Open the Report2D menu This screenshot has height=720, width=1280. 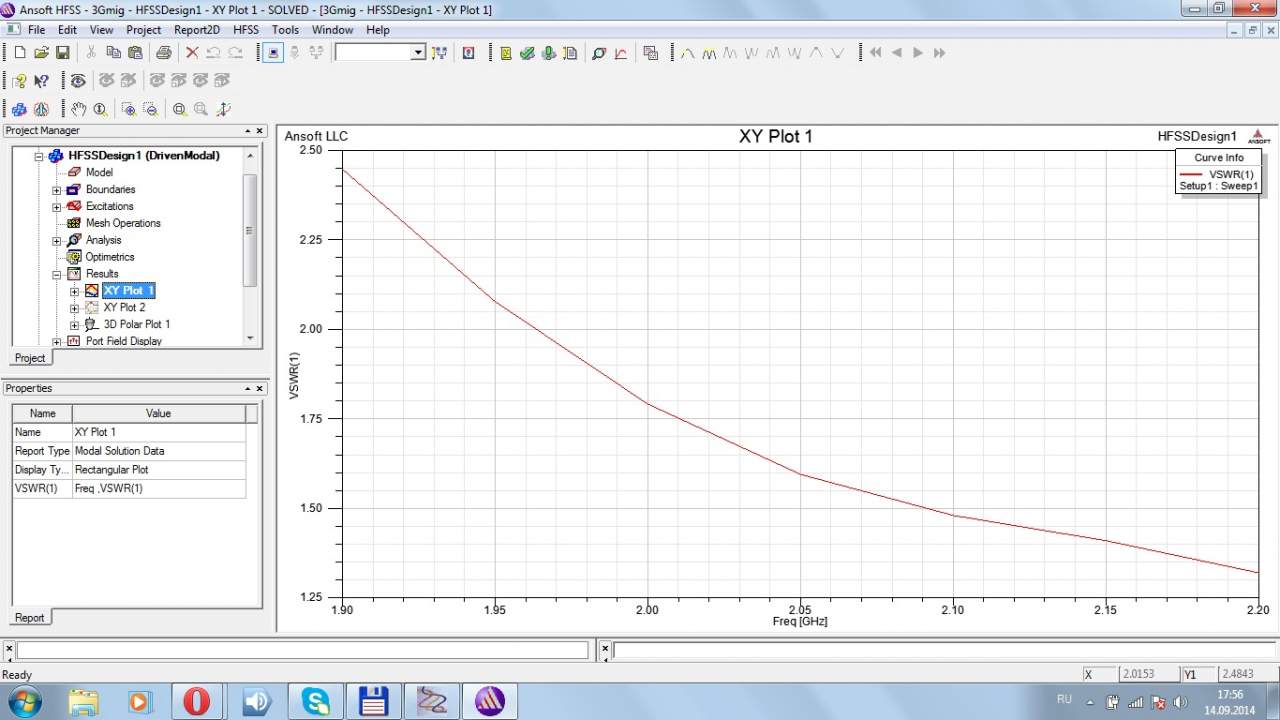[196, 30]
